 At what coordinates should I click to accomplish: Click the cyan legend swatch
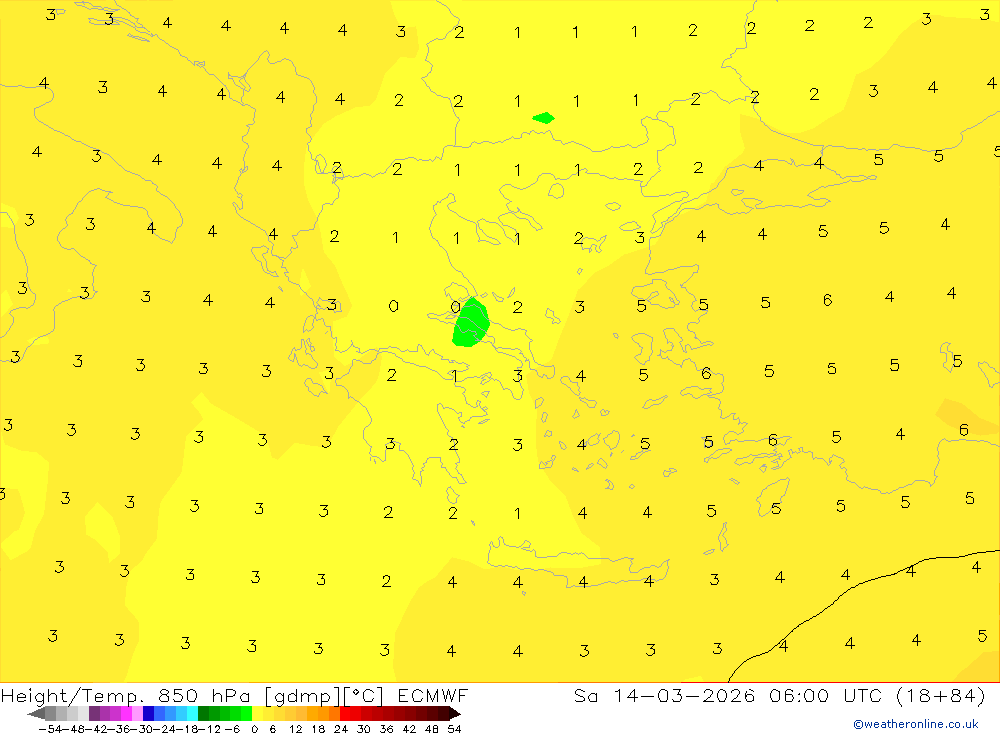click(192, 713)
